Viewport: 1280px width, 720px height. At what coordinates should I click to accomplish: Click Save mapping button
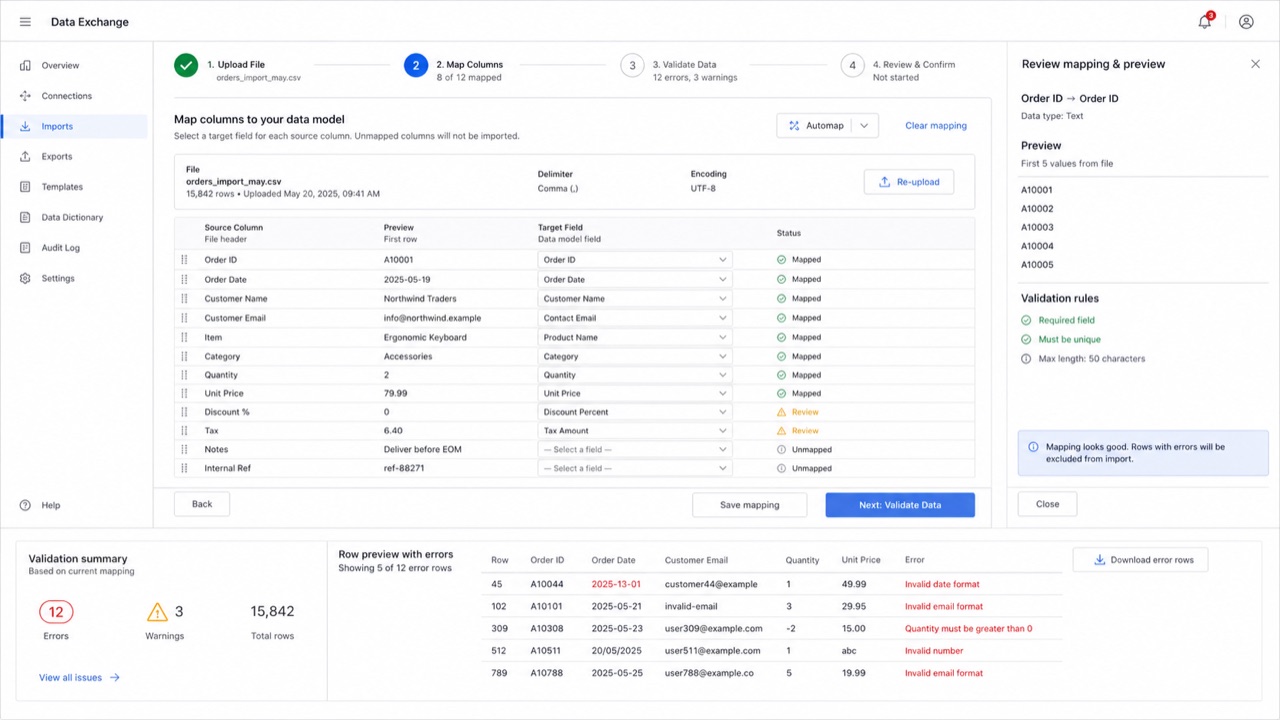coord(750,505)
